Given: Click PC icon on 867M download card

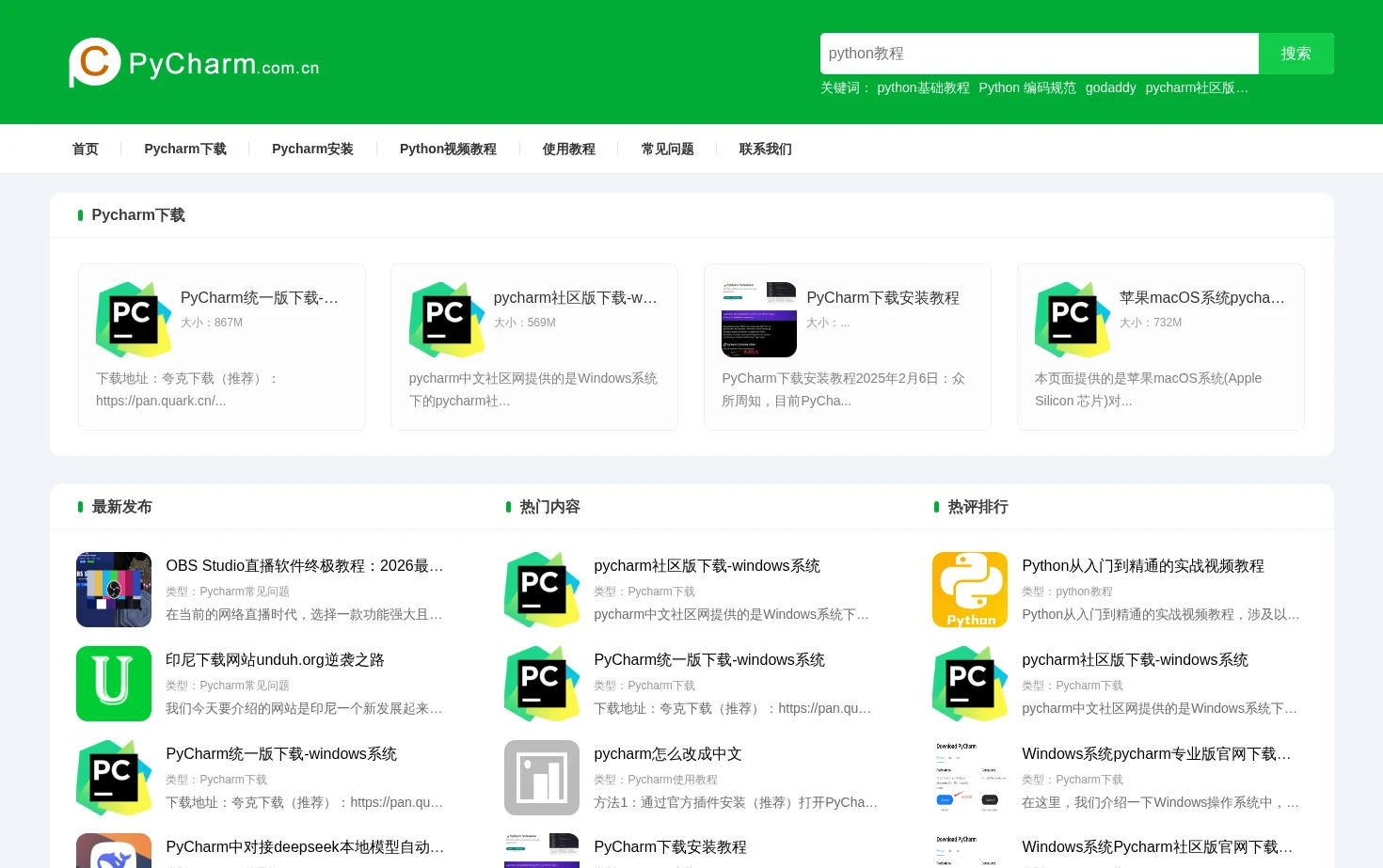Looking at the screenshot, I should pos(134,320).
